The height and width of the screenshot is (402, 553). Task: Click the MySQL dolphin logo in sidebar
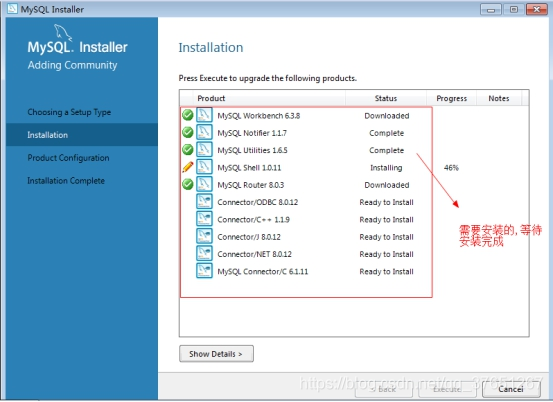pos(63,32)
